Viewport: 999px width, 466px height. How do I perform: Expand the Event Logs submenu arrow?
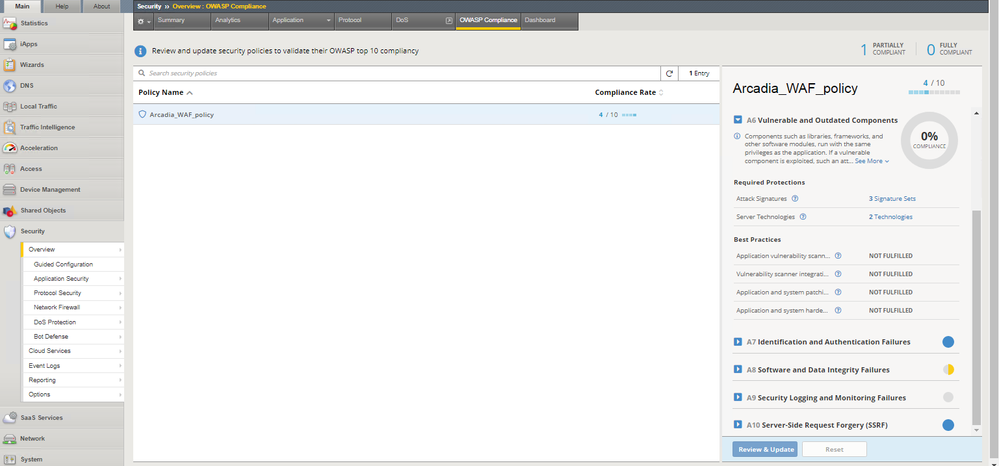pos(120,366)
